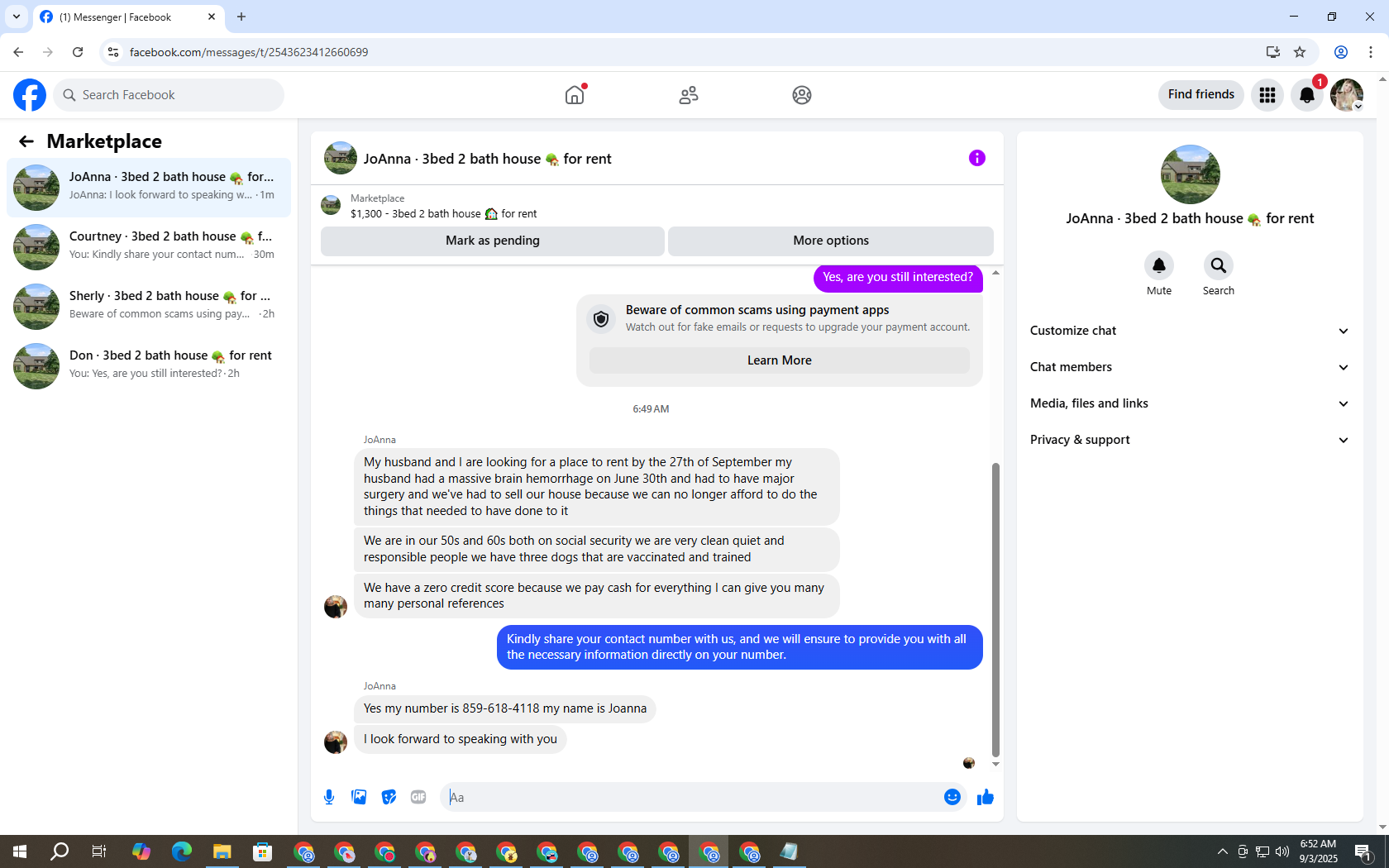
Task: Choose a GIF
Action: [418, 797]
